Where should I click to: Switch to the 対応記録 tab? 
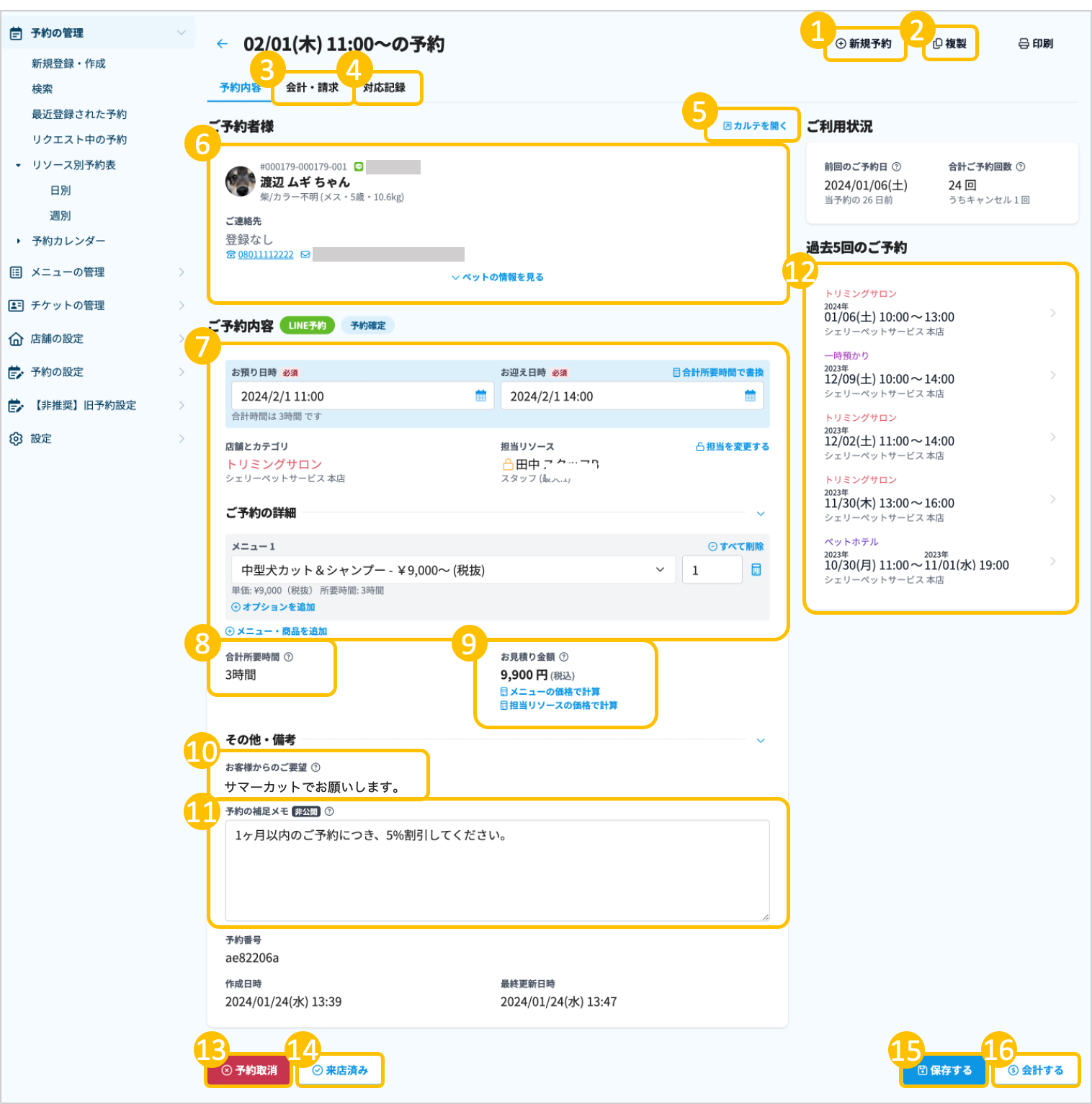(x=385, y=88)
